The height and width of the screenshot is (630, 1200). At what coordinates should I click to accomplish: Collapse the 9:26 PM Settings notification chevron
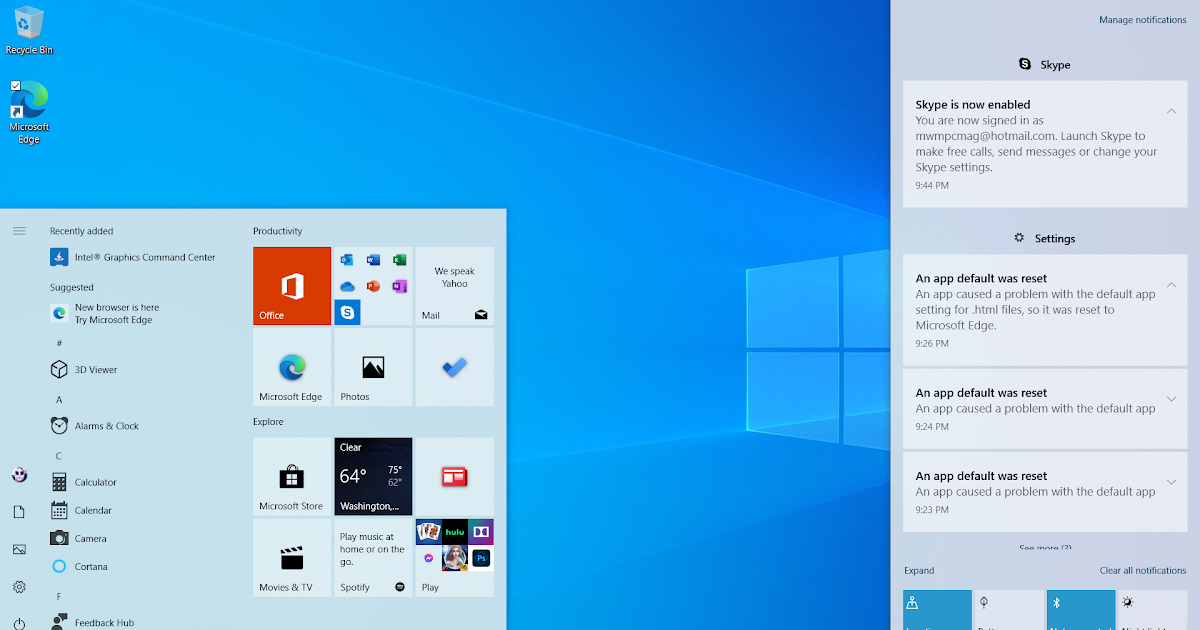pos(1171,285)
